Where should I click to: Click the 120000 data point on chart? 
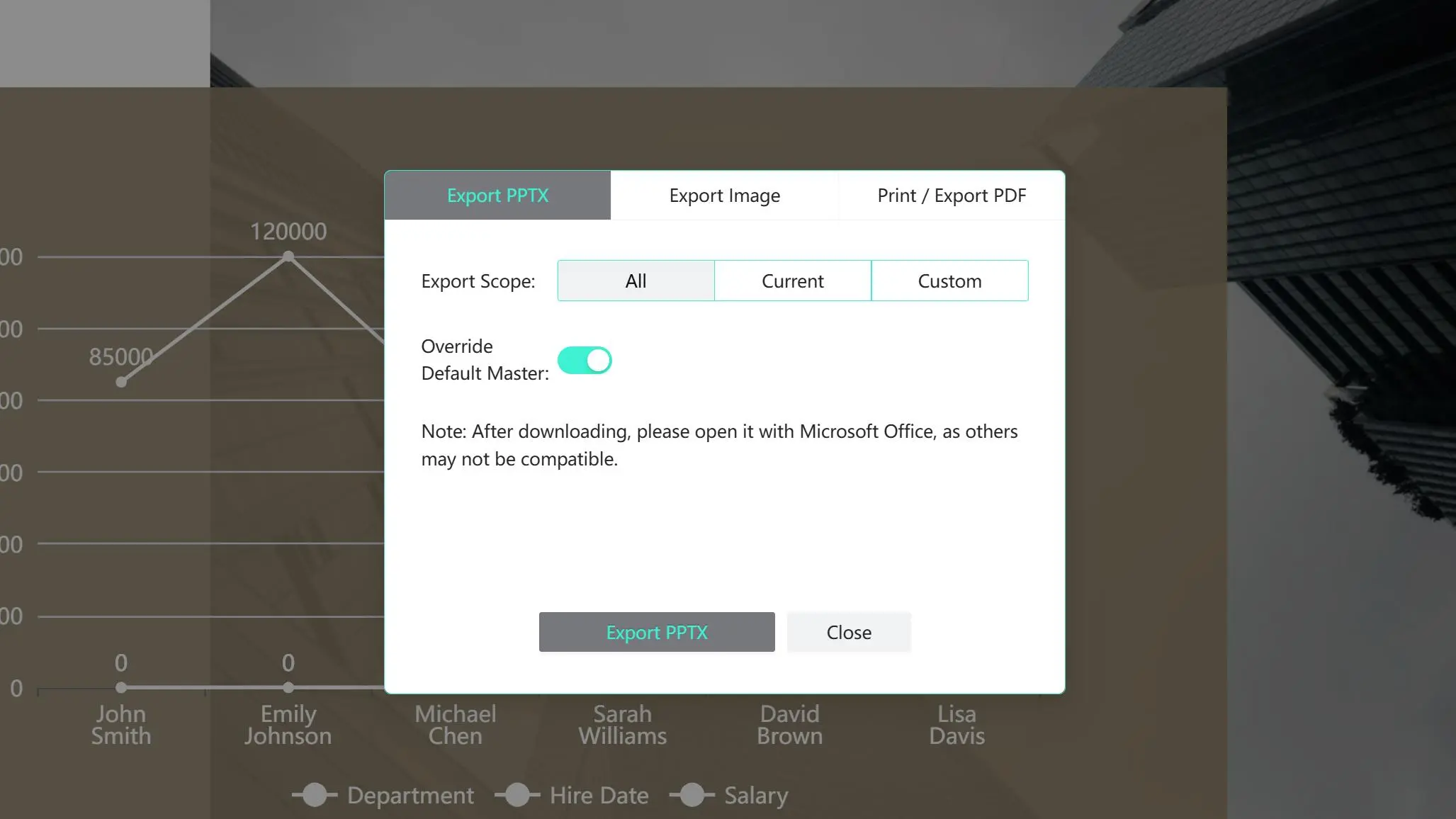(288, 256)
